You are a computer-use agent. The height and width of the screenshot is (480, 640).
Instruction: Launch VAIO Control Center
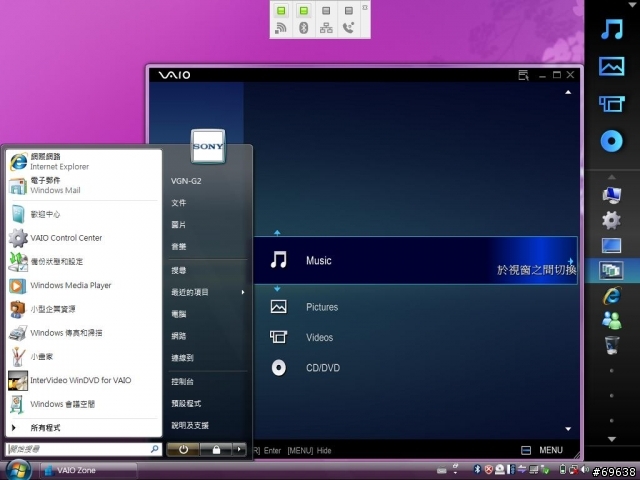tap(84, 238)
